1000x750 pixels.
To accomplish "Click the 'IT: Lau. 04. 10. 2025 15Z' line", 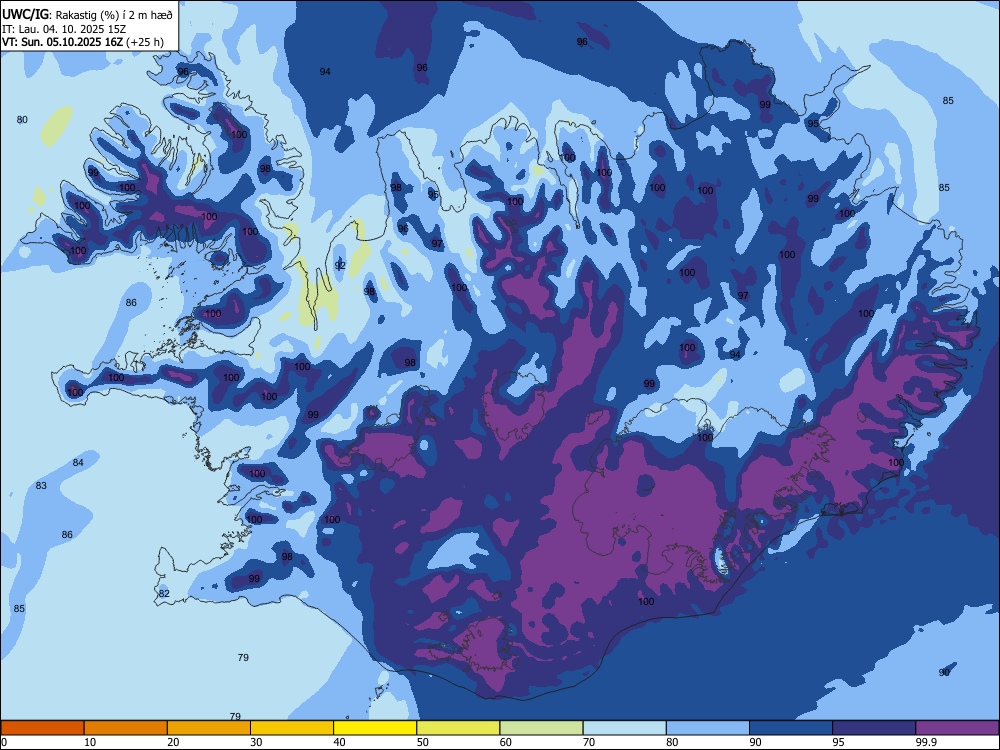I will point(62,29).
